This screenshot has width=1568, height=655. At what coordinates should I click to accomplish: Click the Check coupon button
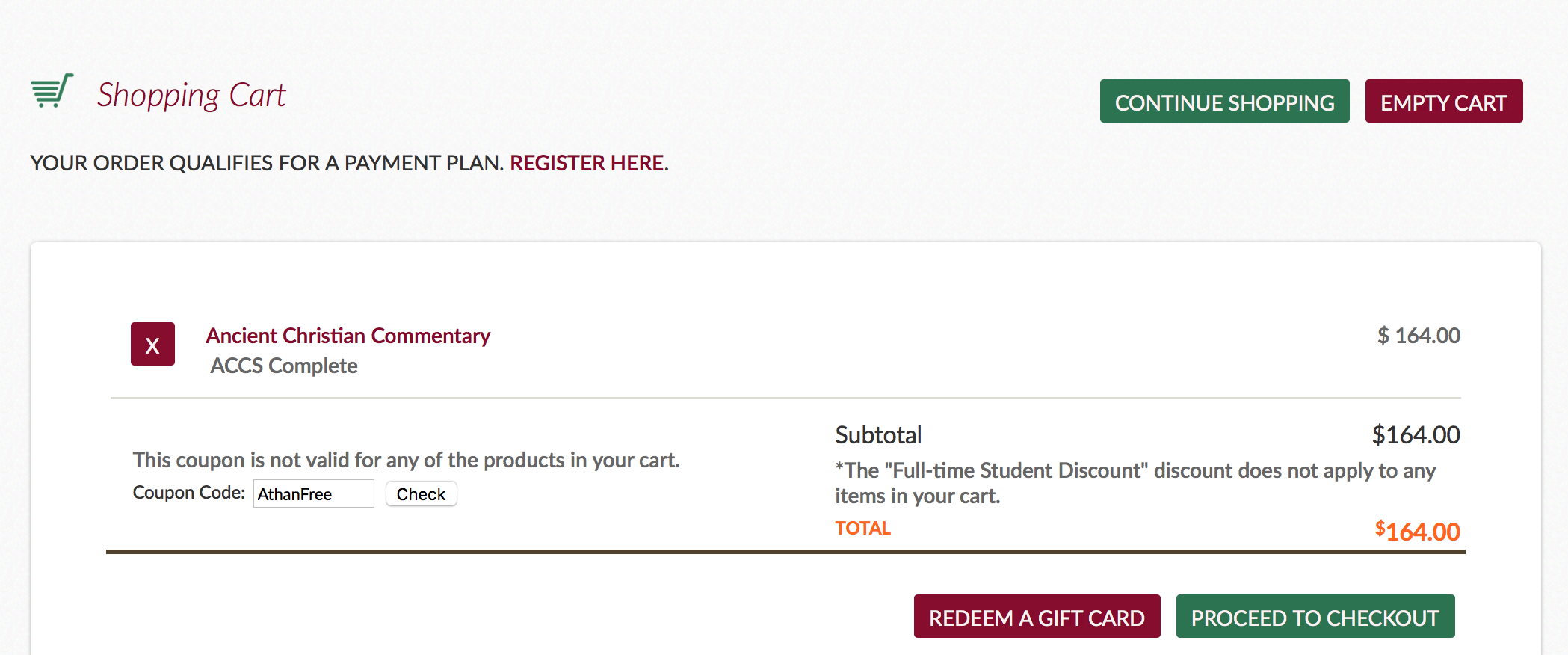pos(421,493)
